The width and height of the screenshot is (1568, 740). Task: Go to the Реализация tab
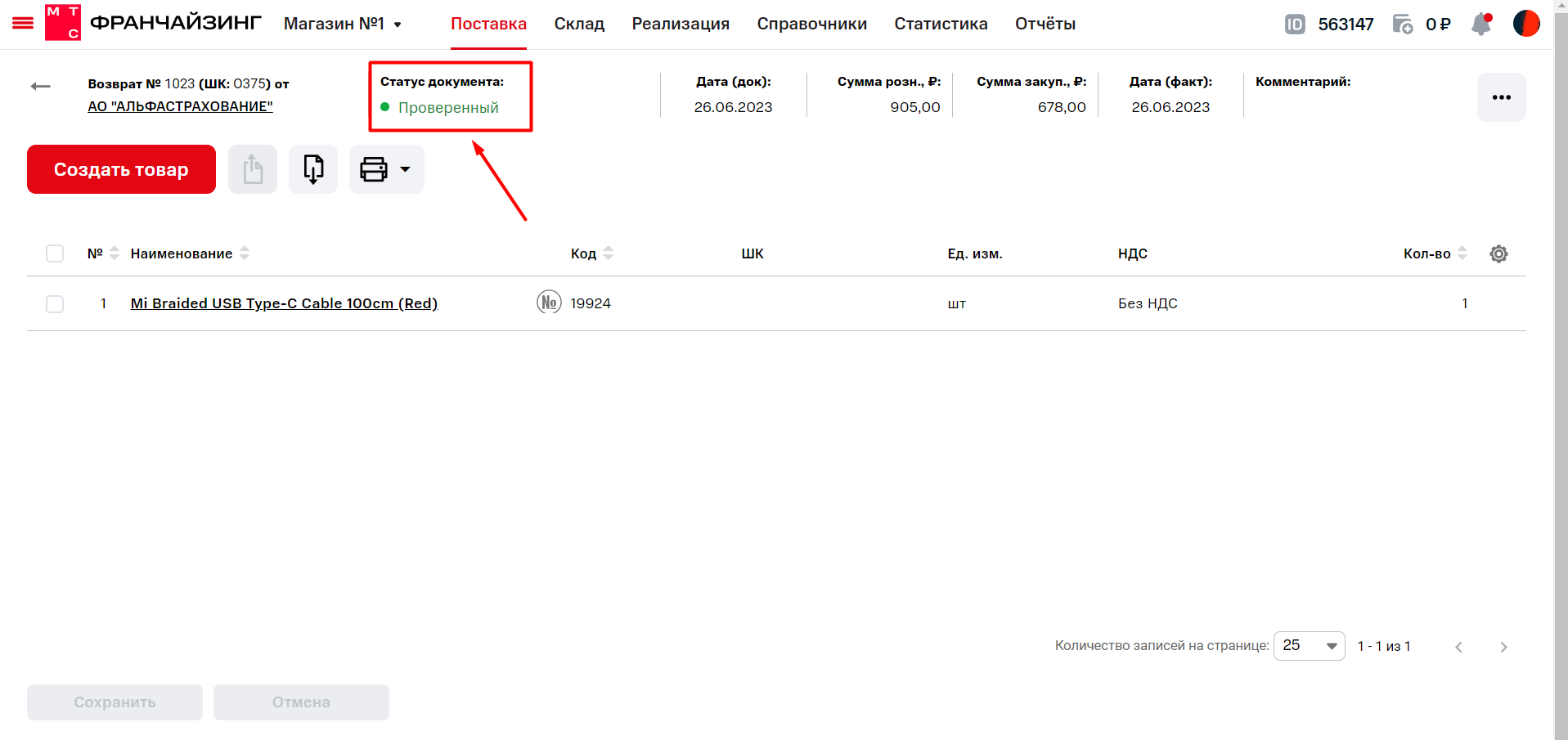pos(681,24)
